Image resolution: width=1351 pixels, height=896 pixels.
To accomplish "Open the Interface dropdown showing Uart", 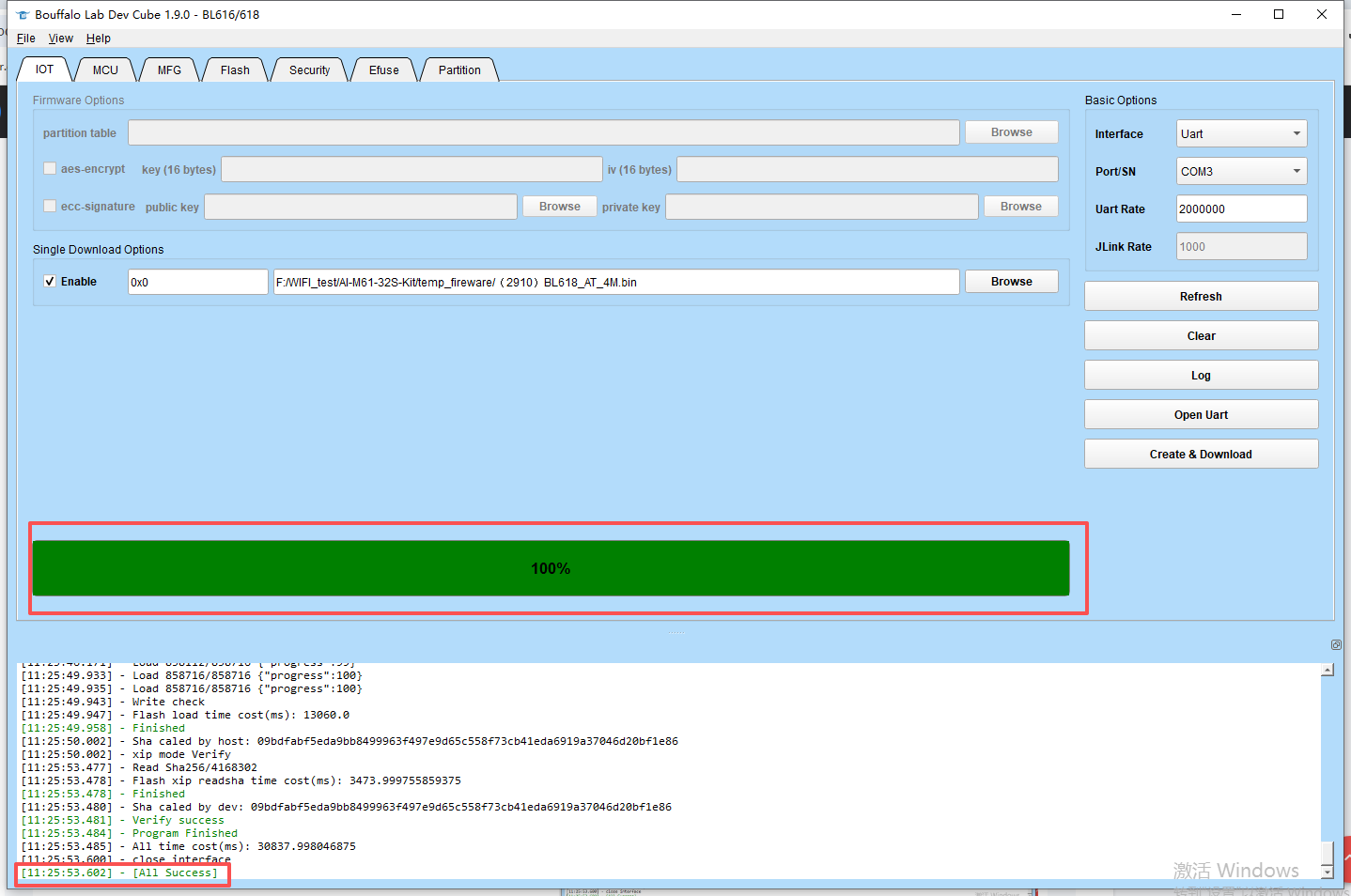I will pyautogui.click(x=1240, y=134).
